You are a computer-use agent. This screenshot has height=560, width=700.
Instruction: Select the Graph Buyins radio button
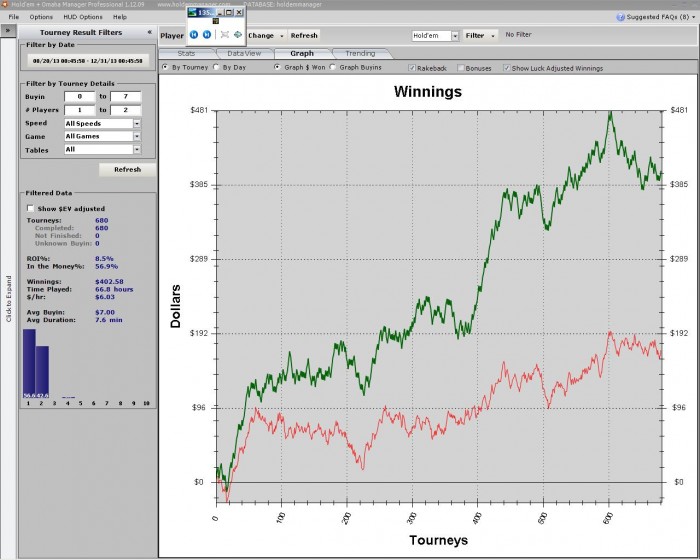[333, 67]
